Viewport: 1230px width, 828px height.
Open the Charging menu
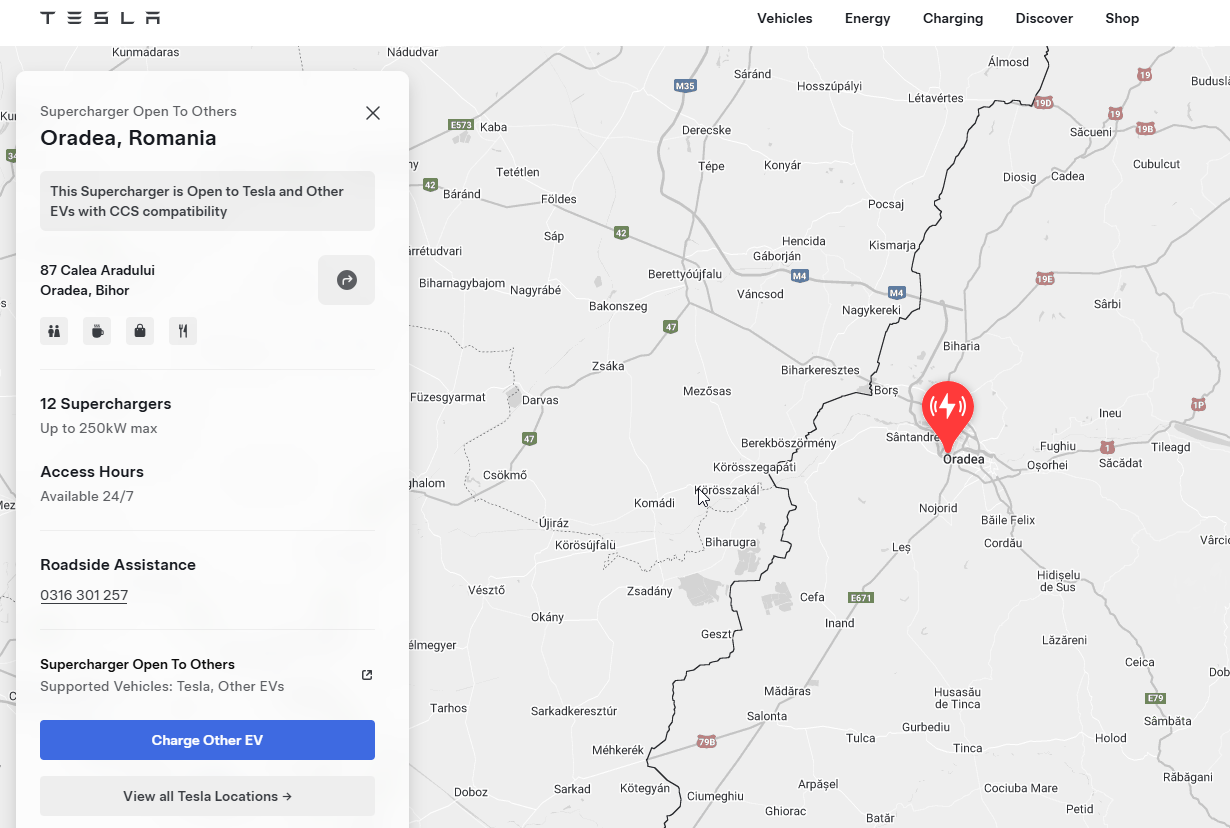pyautogui.click(x=953, y=18)
